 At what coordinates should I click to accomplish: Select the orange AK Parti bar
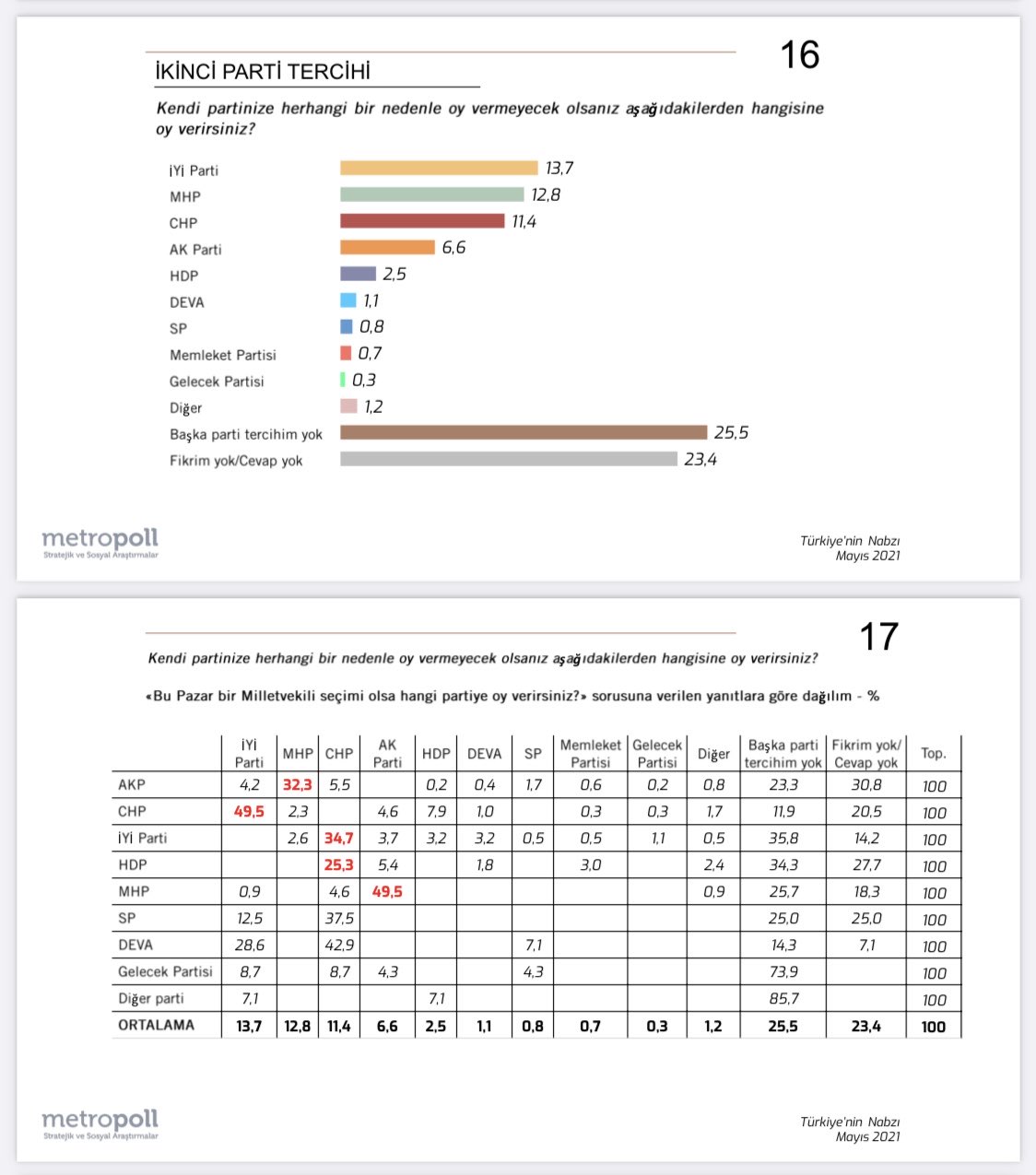[387, 247]
